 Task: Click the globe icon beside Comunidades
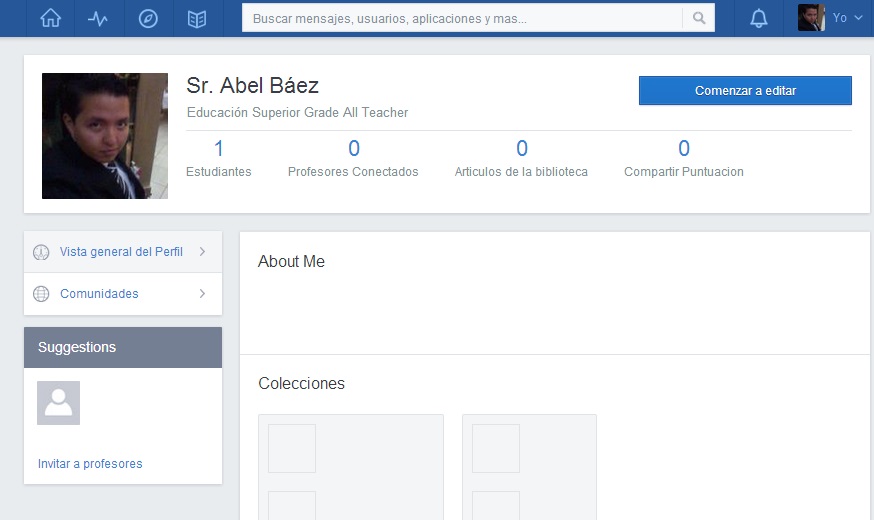41,294
